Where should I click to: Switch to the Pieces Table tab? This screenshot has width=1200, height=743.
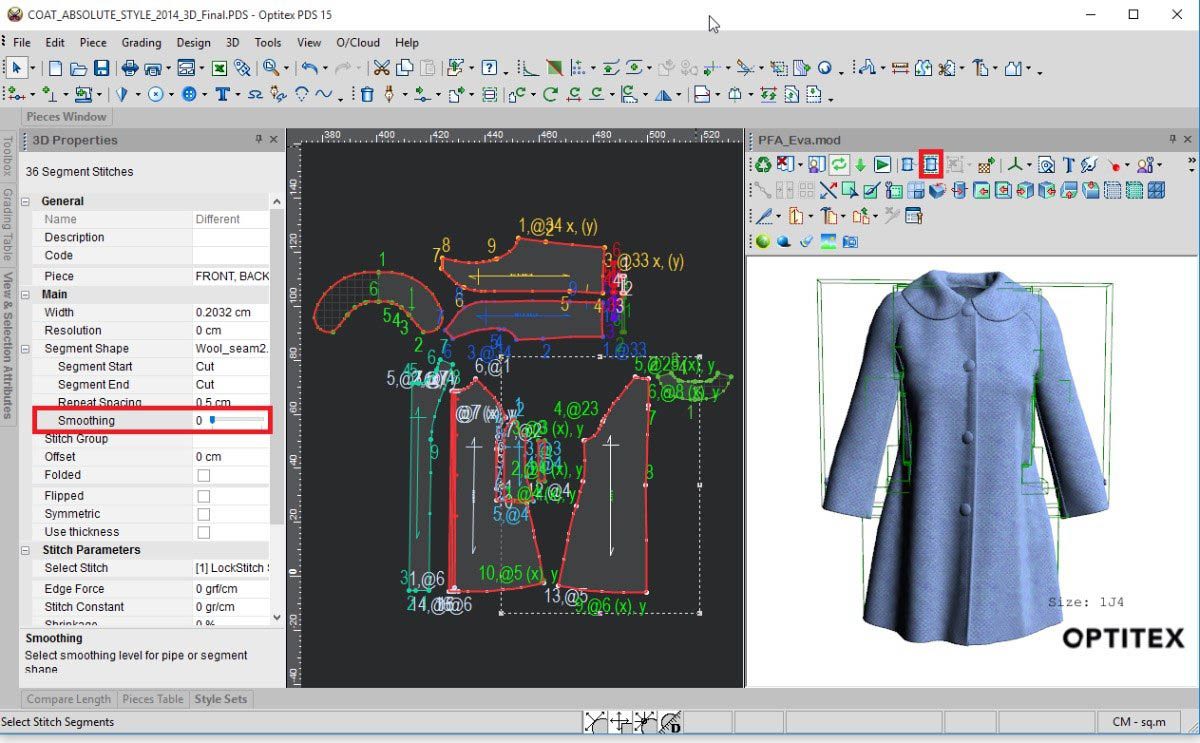coord(153,699)
